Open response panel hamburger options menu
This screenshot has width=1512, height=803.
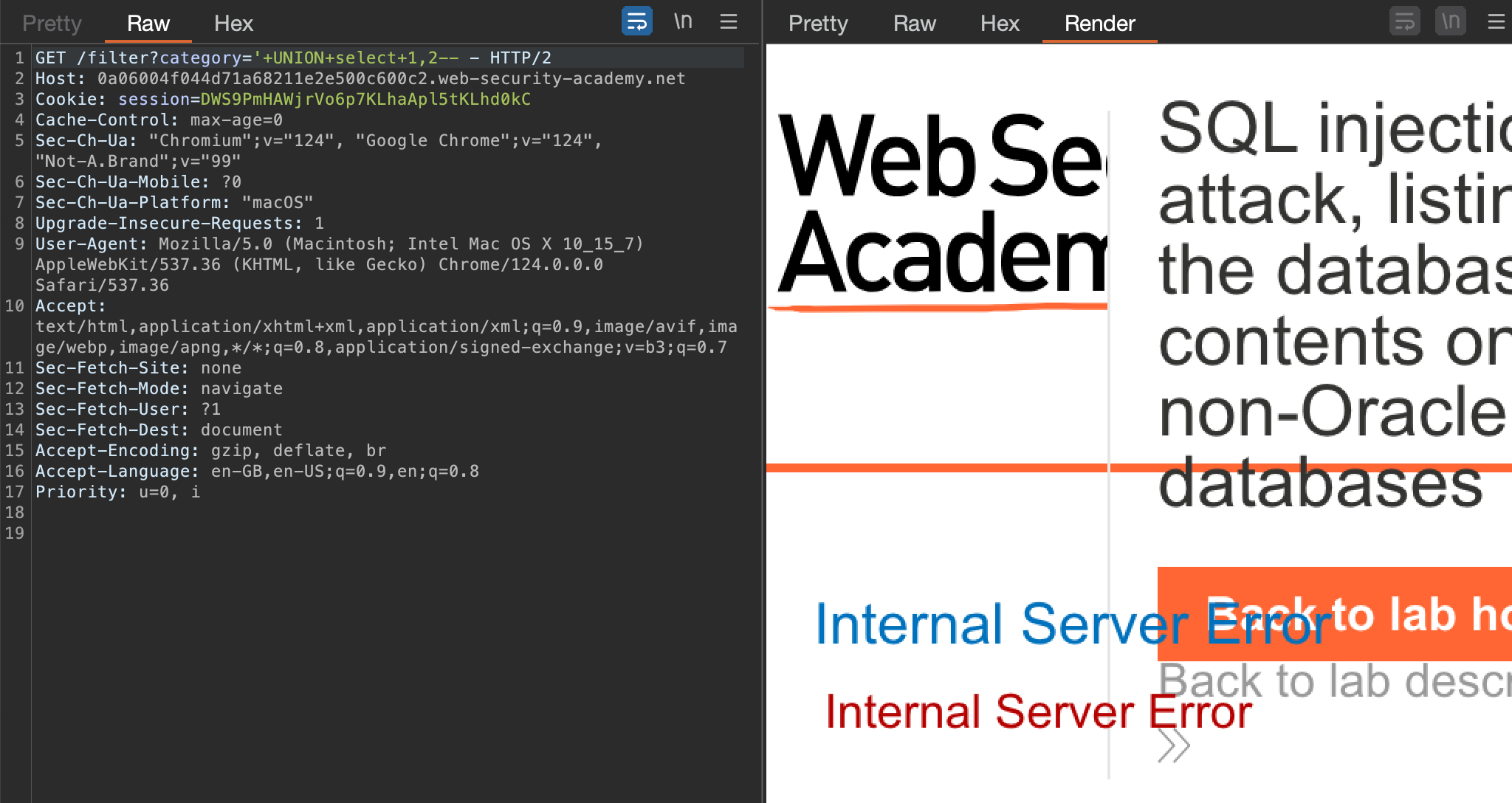click(1496, 22)
